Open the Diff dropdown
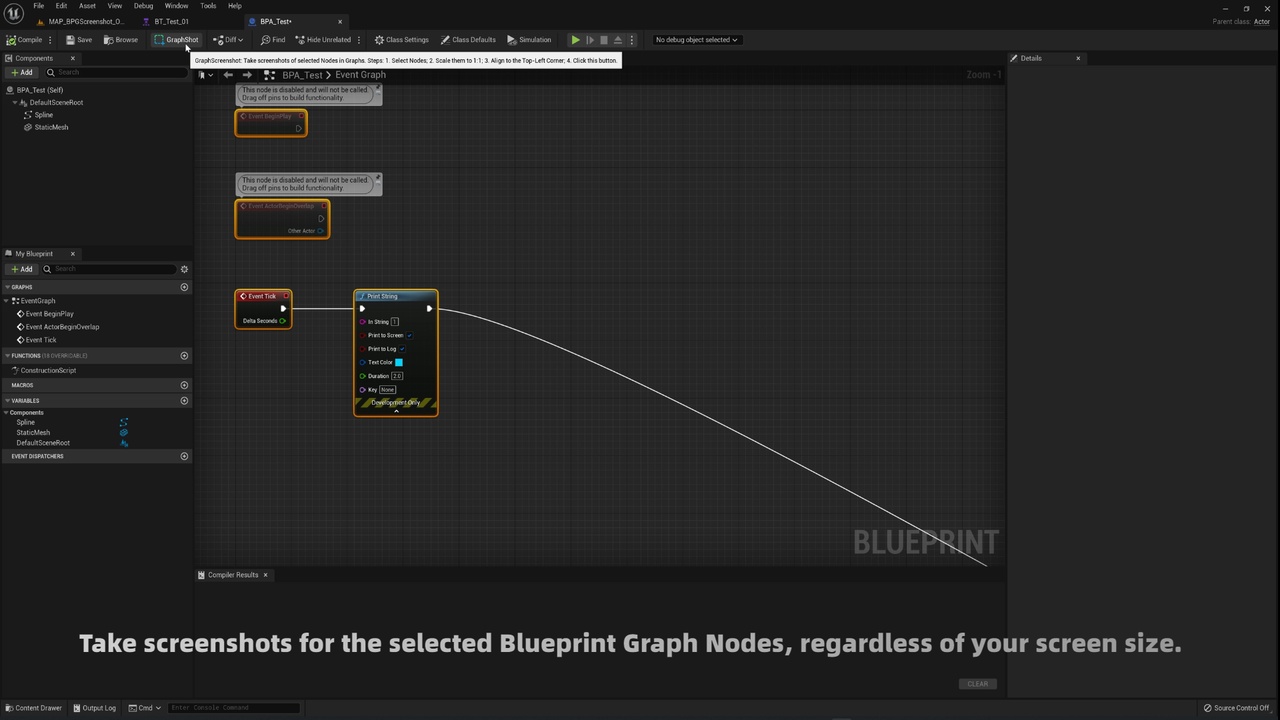Image resolution: width=1280 pixels, height=720 pixels. click(x=228, y=40)
